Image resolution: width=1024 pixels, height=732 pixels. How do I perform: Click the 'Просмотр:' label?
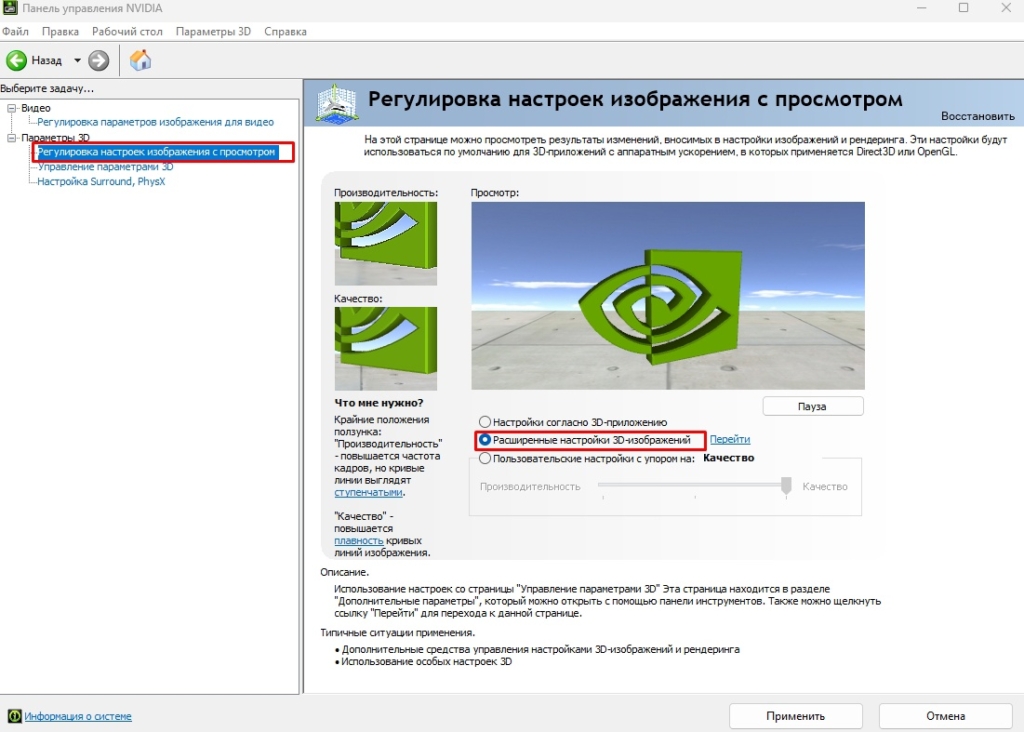495,193
